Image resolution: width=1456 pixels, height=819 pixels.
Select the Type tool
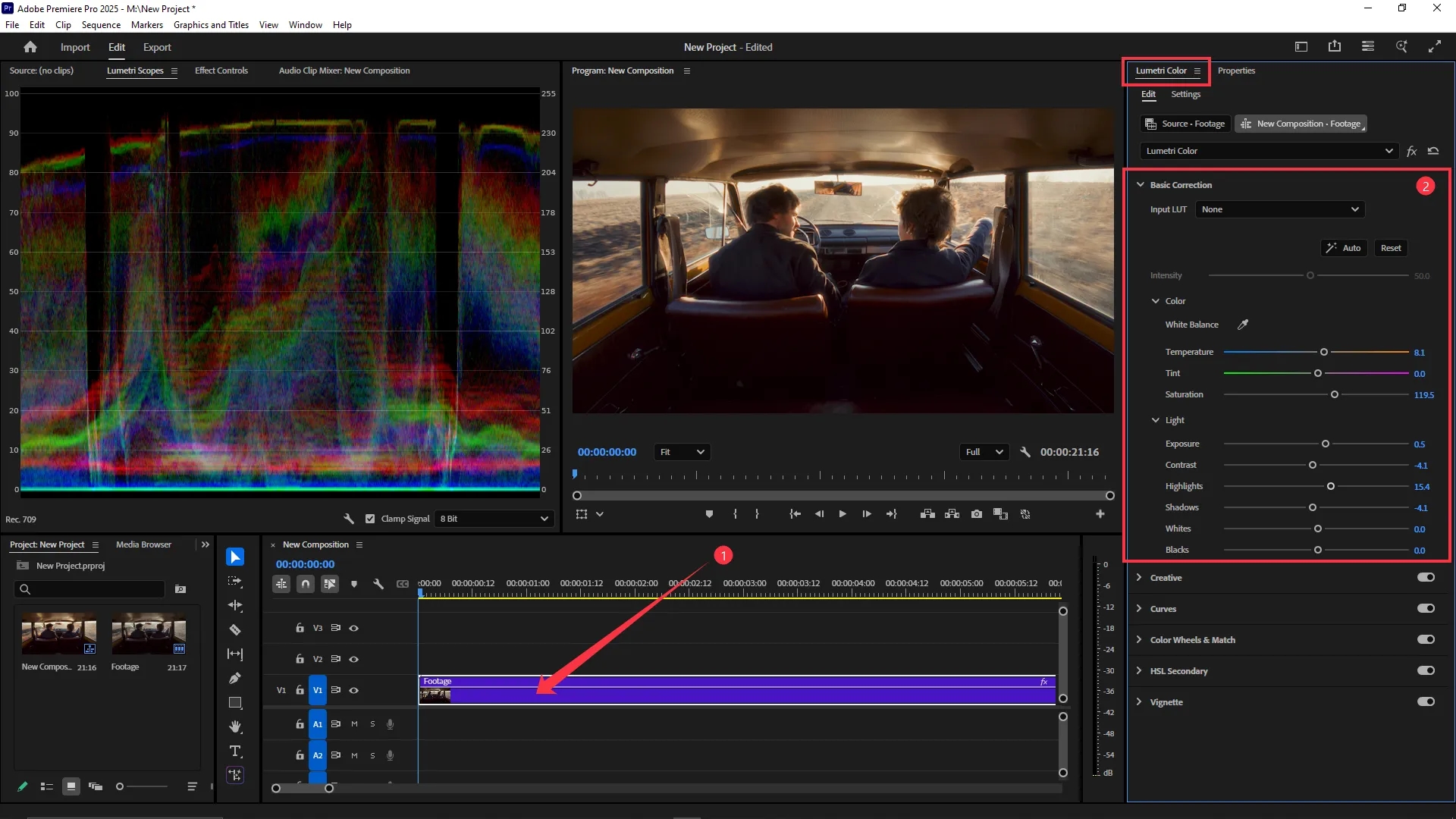pos(235,752)
